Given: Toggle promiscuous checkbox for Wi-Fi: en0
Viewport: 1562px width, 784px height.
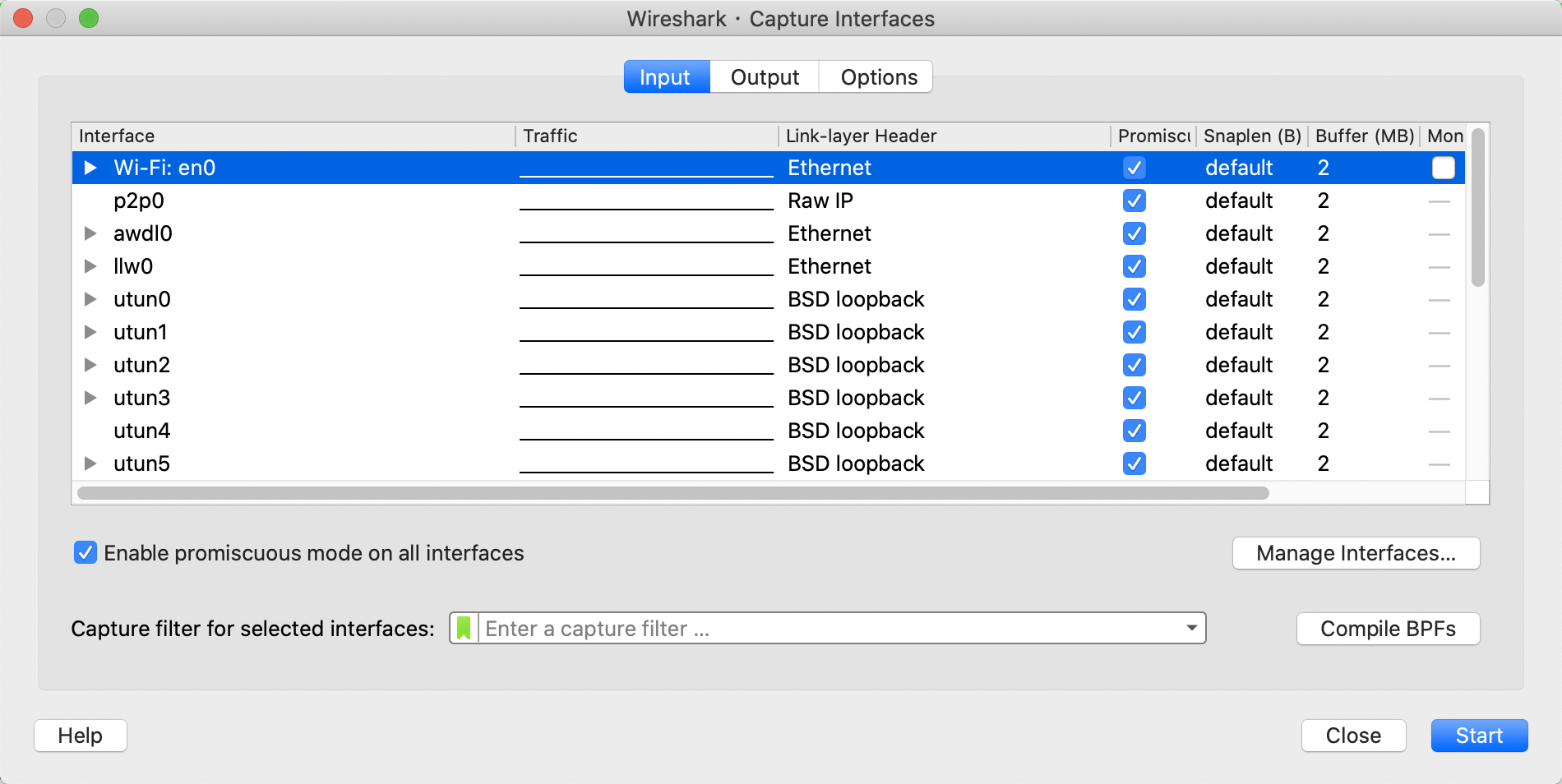Looking at the screenshot, I should [x=1135, y=168].
